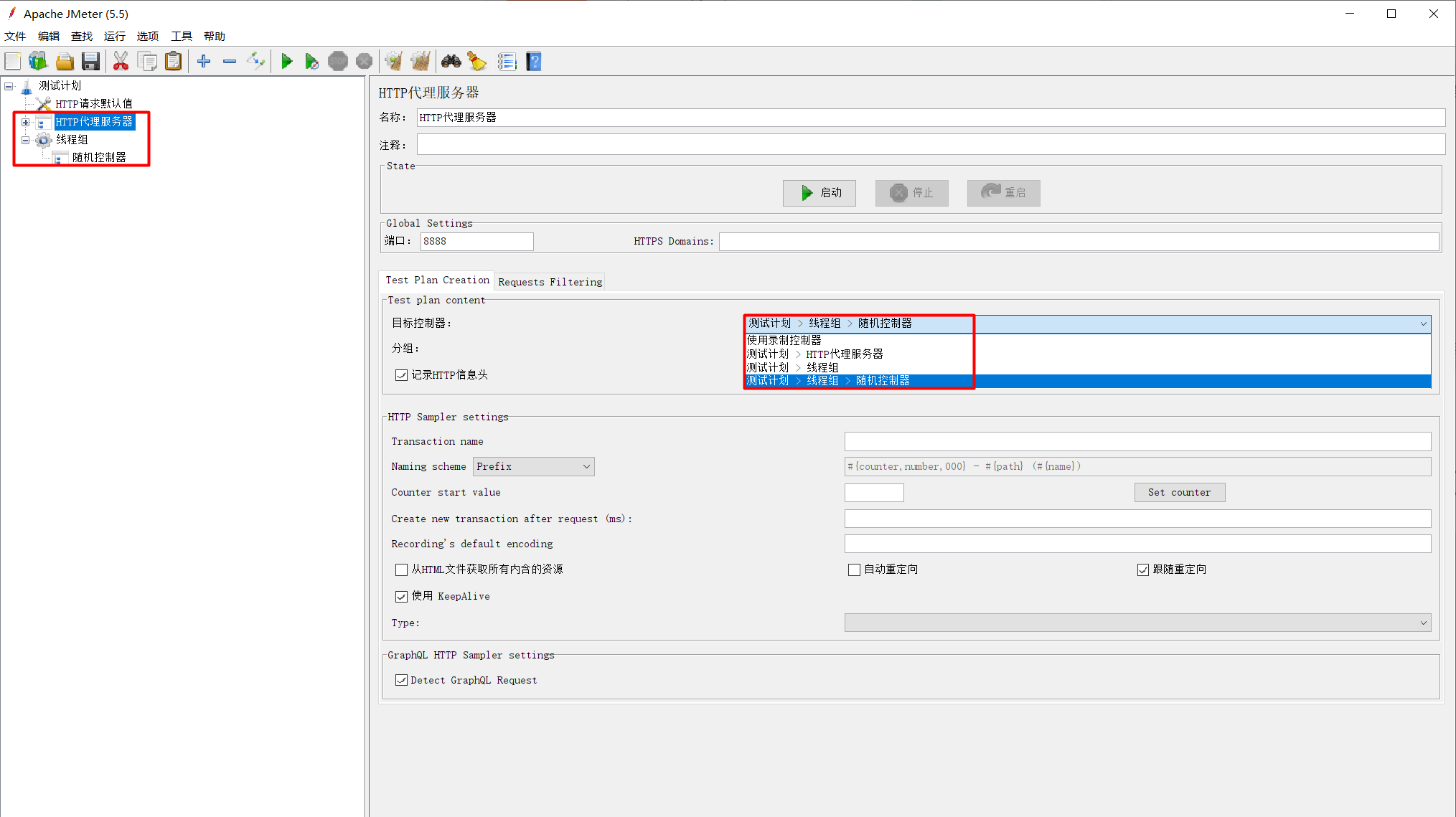Image resolution: width=1456 pixels, height=817 pixels.
Task: Click the 线程组 gear icon in tree
Action: 44,140
